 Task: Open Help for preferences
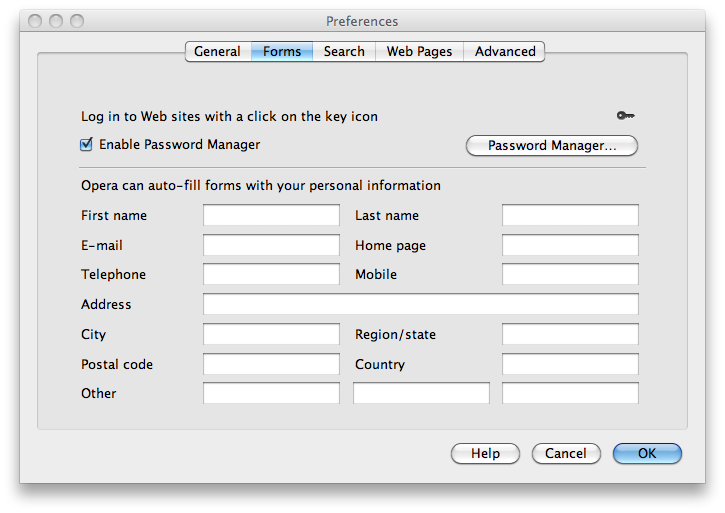pos(485,454)
